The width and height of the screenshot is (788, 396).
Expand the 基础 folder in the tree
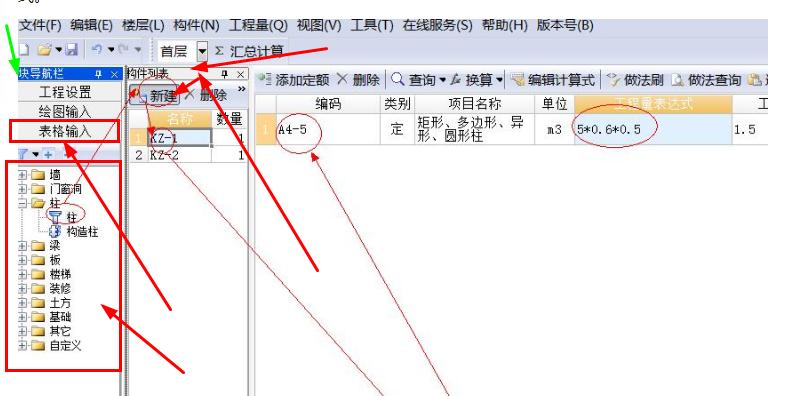23,317
